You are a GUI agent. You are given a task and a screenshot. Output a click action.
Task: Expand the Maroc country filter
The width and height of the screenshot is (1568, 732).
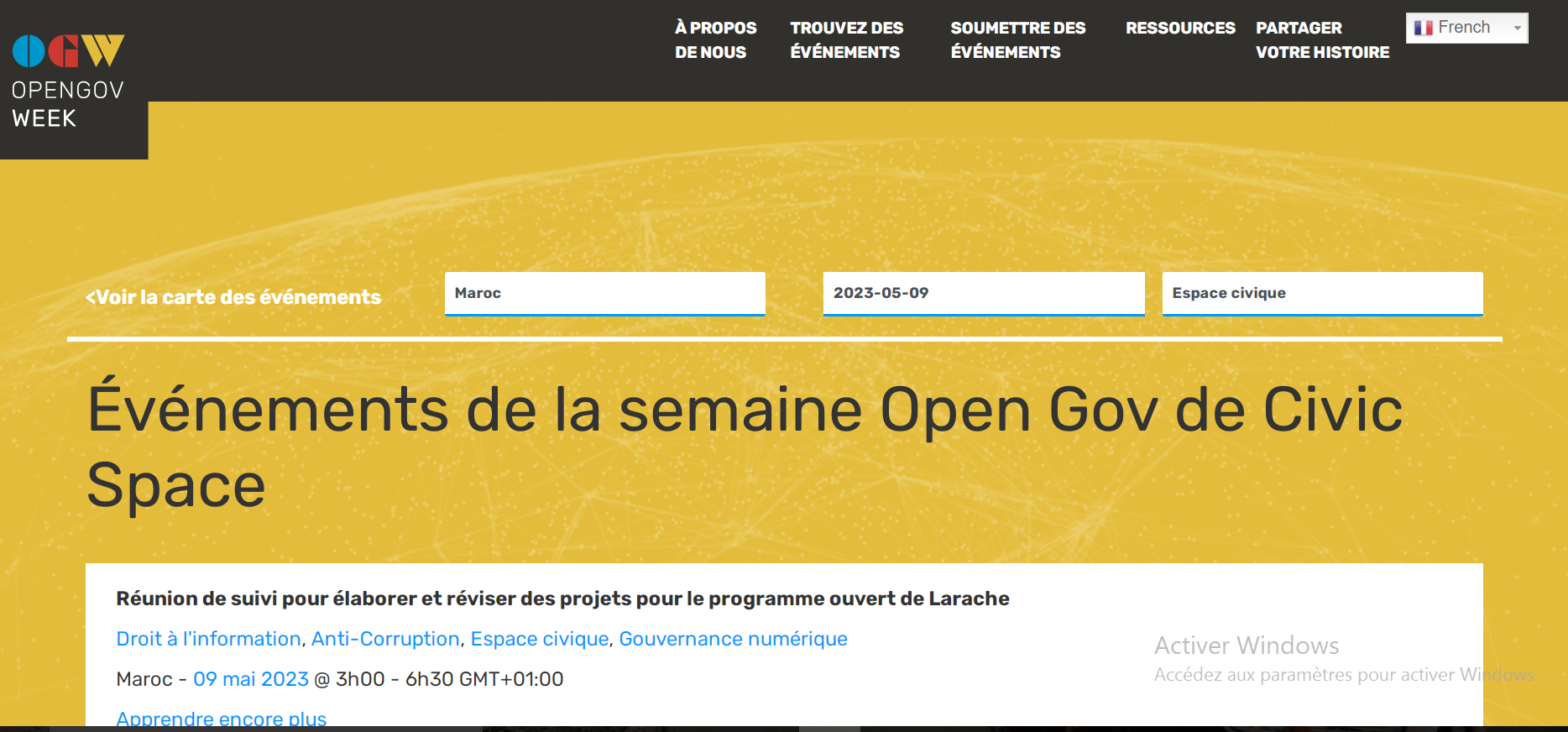605,294
